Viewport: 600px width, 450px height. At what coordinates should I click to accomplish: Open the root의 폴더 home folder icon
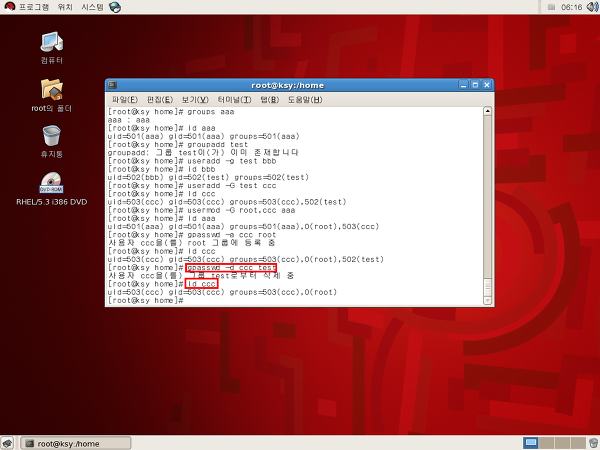click(x=52, y=95)
